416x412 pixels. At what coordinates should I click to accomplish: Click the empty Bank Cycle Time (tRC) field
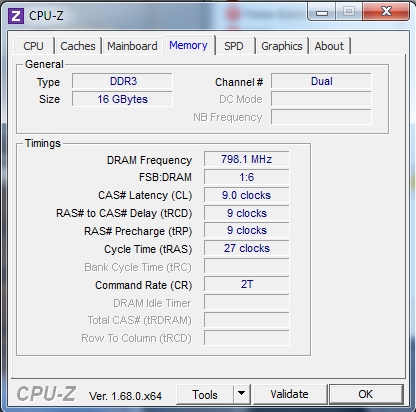(x=247, y=267)
